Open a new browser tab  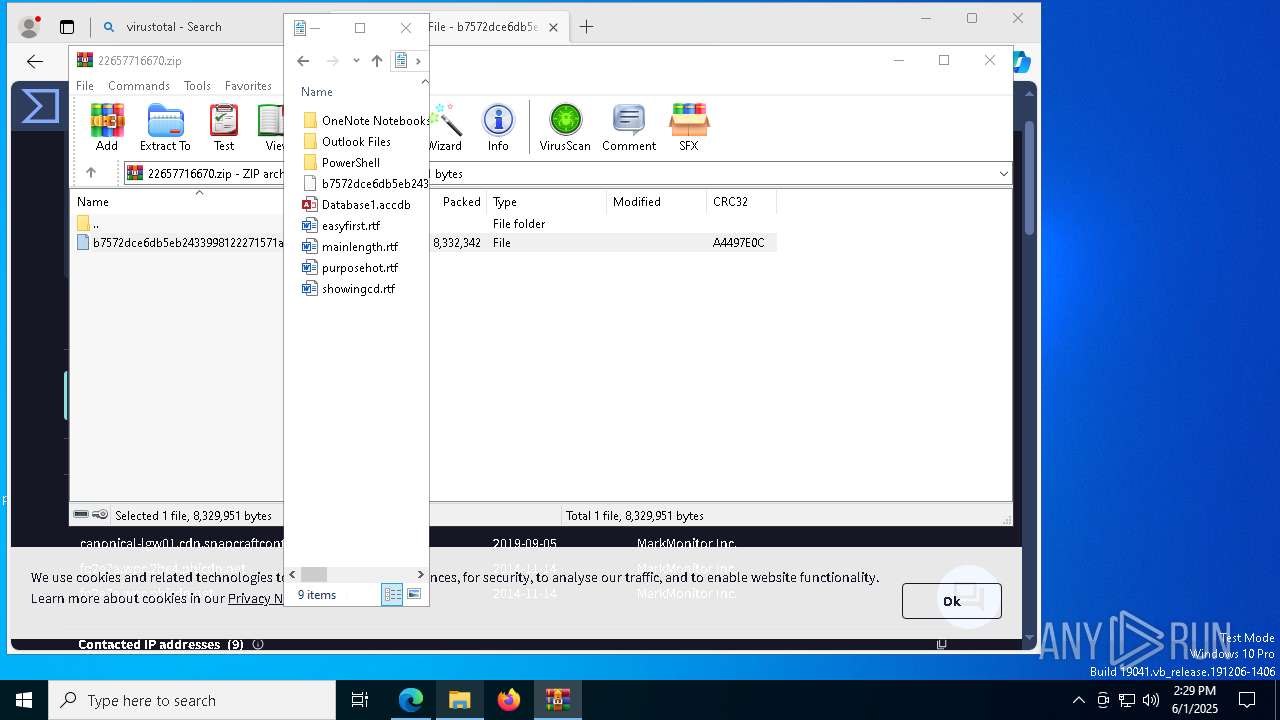pos(587,27)
